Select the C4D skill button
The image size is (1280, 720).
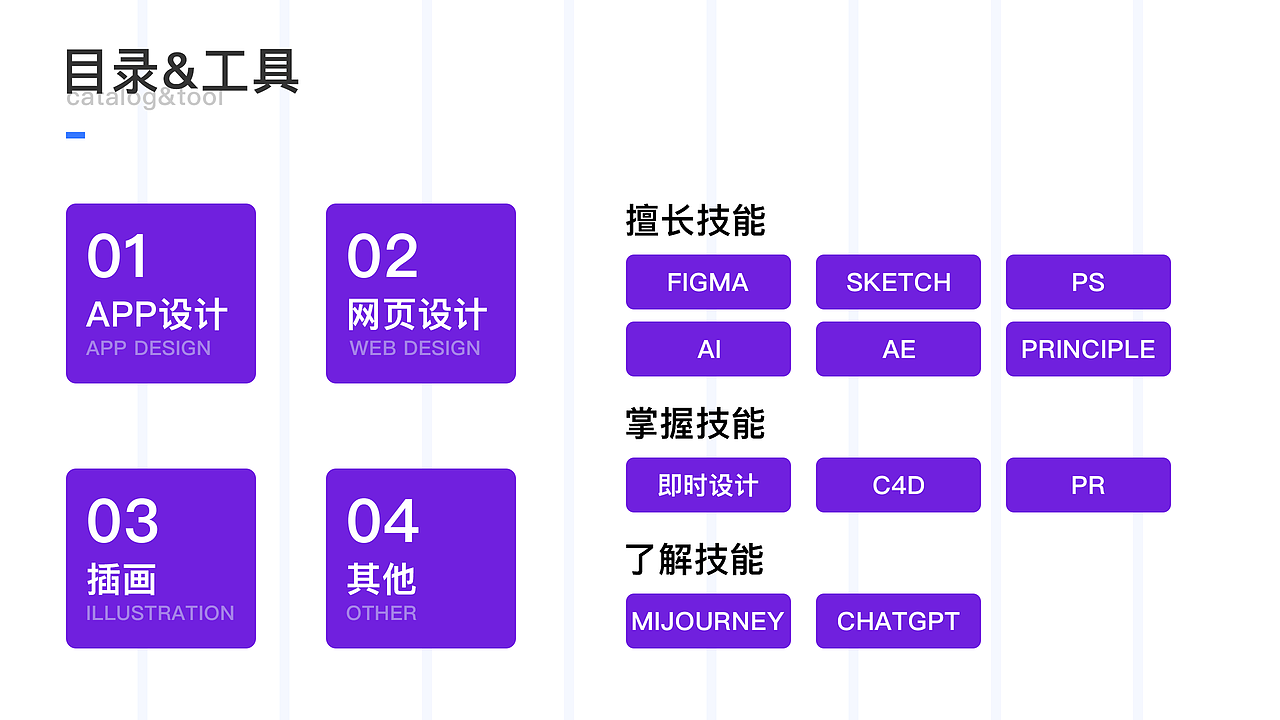click(x=898, y=485)
